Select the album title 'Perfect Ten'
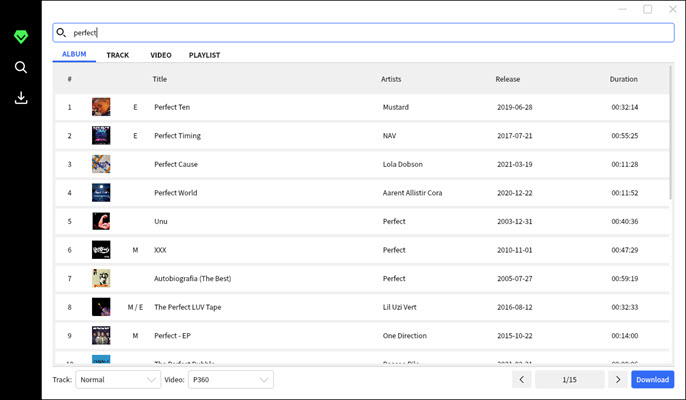The width and height of the screenshot is (686, 400). [172, 107]
